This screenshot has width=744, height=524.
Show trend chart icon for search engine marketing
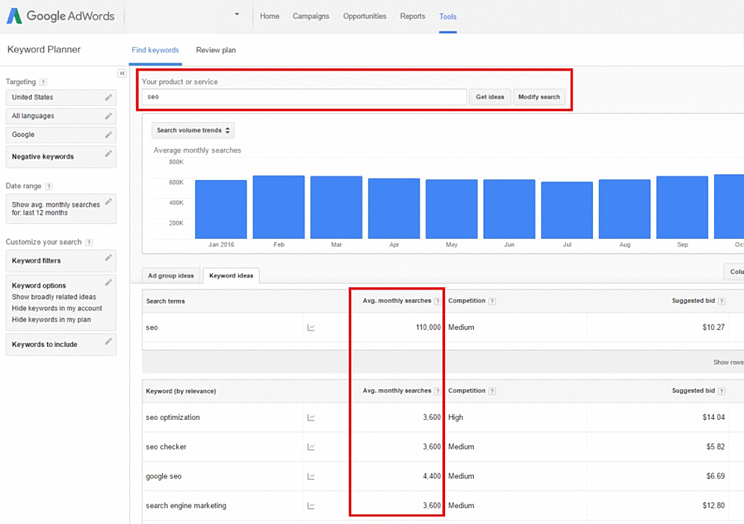[x=311, y=506]
